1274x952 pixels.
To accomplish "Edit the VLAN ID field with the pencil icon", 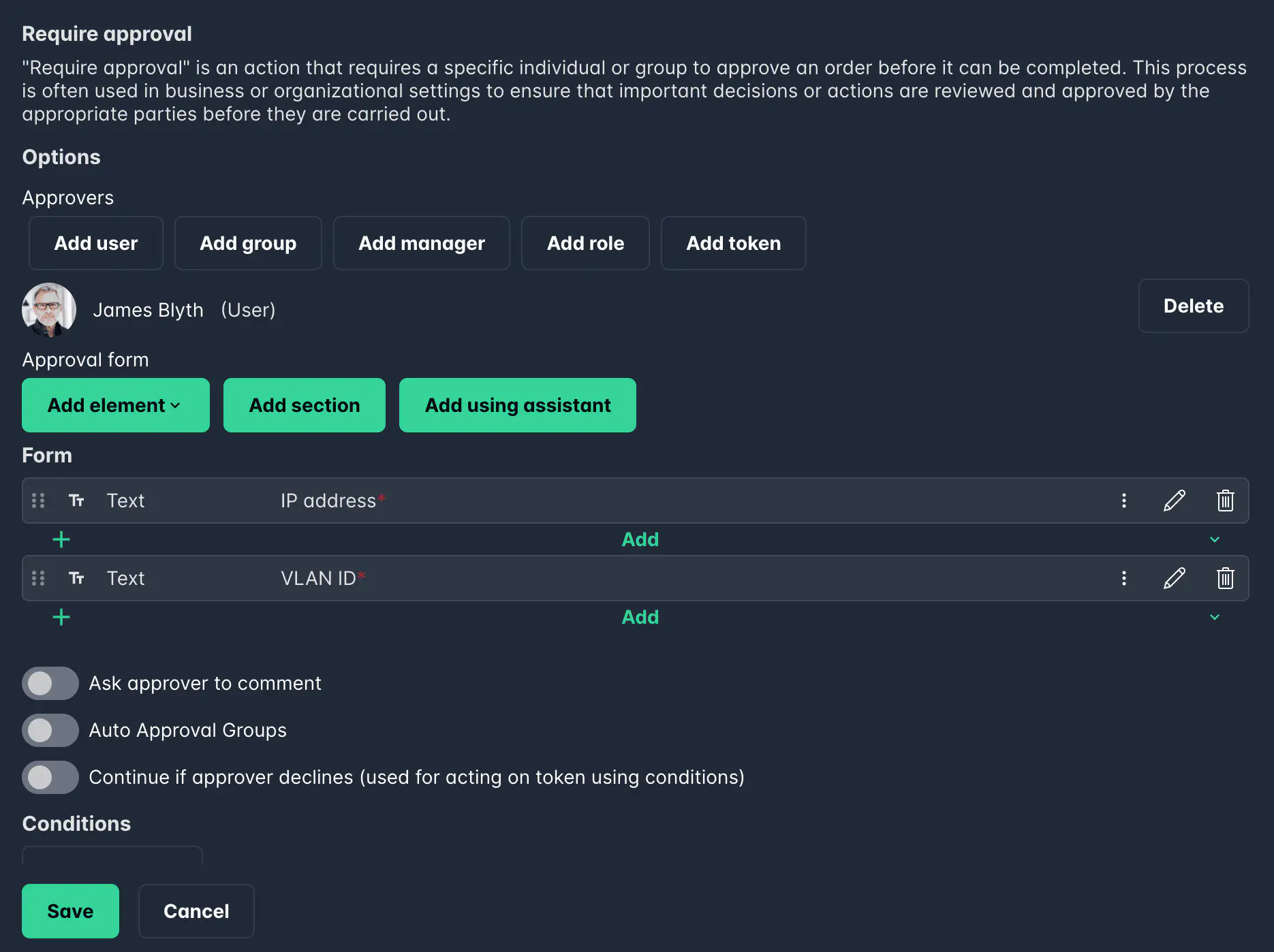I will [x=1175, y=578].
